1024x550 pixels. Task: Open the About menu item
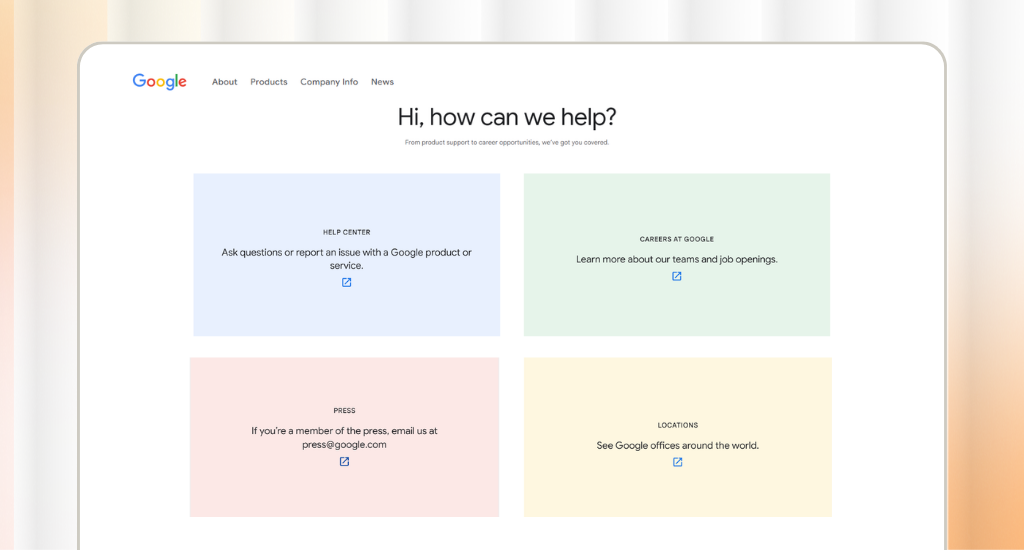click(x=225, y=82)
